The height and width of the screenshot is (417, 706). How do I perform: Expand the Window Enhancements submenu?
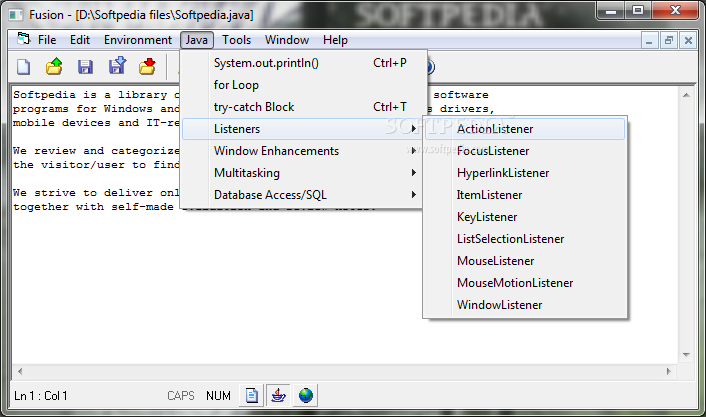point(303,151)
